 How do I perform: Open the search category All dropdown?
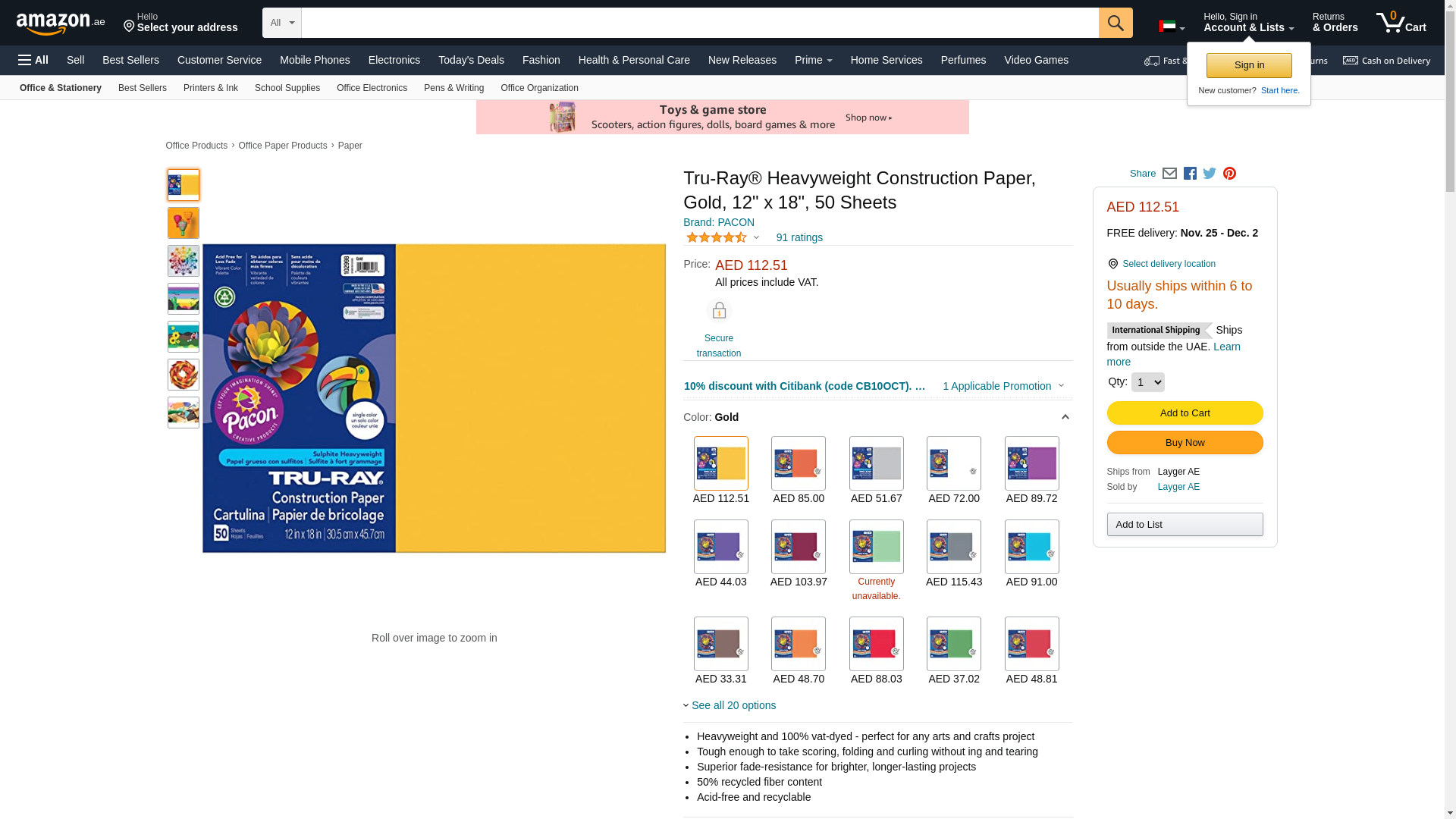(281, 23)
